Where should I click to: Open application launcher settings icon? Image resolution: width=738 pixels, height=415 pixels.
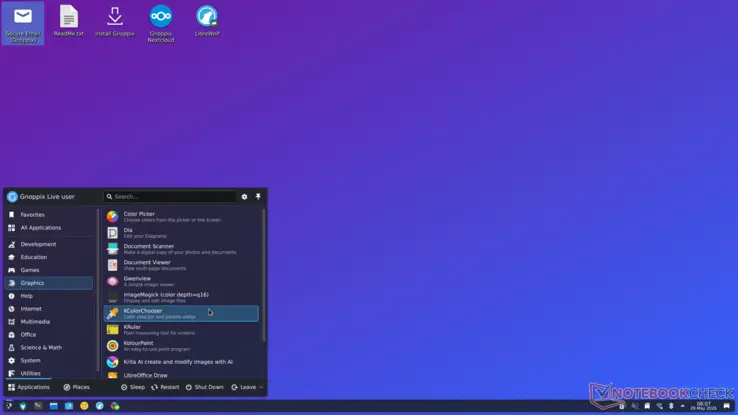tap(244, 197)
